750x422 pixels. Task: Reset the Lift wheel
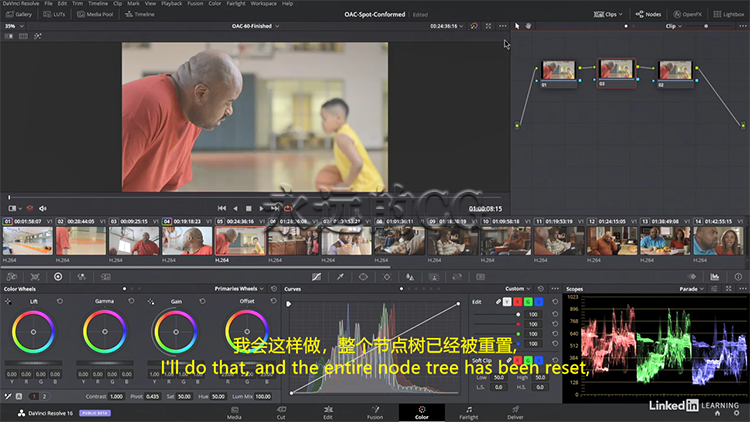(x=60, y=301)
